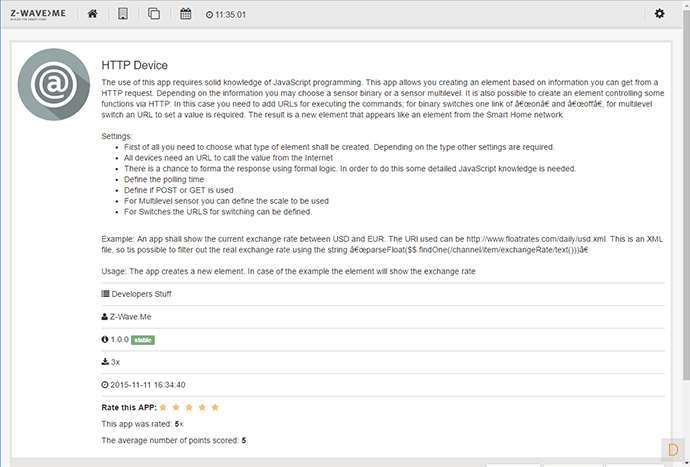Click the version 1.0.0 info icon
The width and height of the screenshot is (690, 467).
pos(105,339)
